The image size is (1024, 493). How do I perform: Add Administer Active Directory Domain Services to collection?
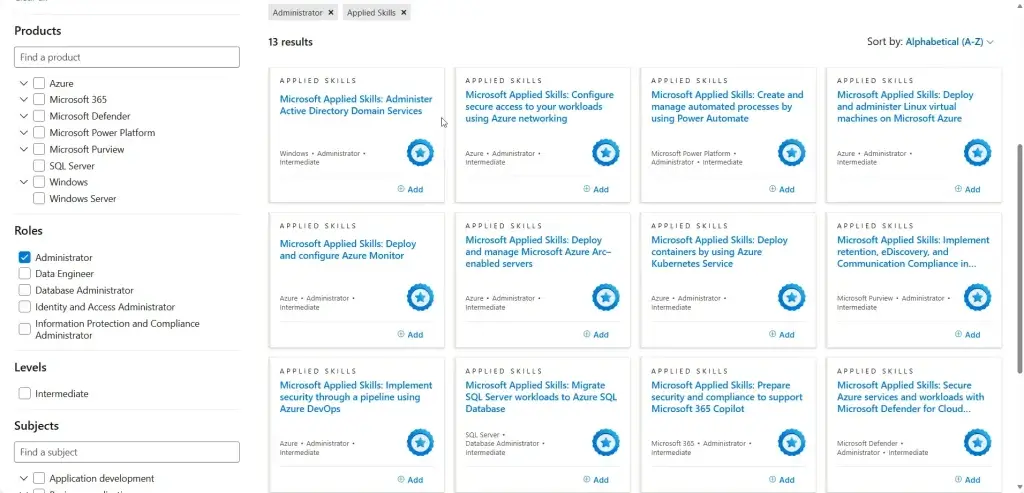[410, 189]
